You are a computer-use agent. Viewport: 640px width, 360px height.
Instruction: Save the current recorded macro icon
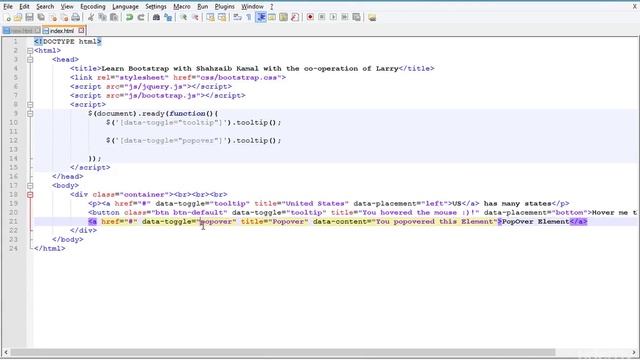pos(356,18)
